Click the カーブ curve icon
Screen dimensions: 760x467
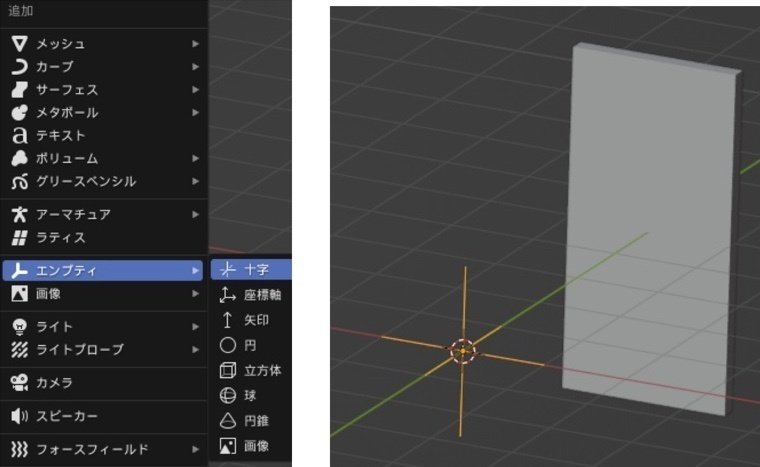pos(19,66)
